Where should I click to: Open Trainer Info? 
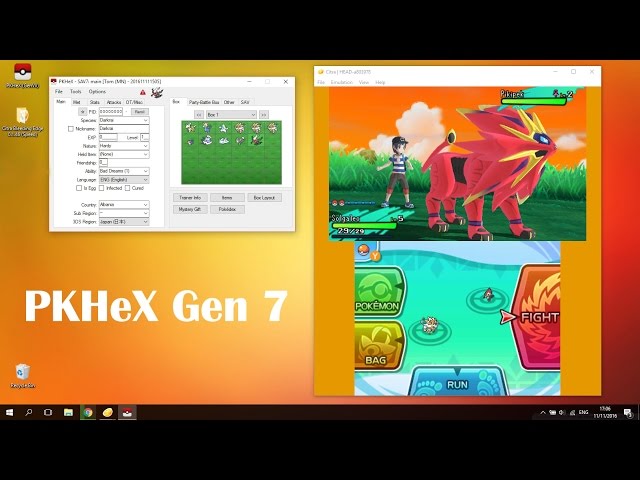190,198
